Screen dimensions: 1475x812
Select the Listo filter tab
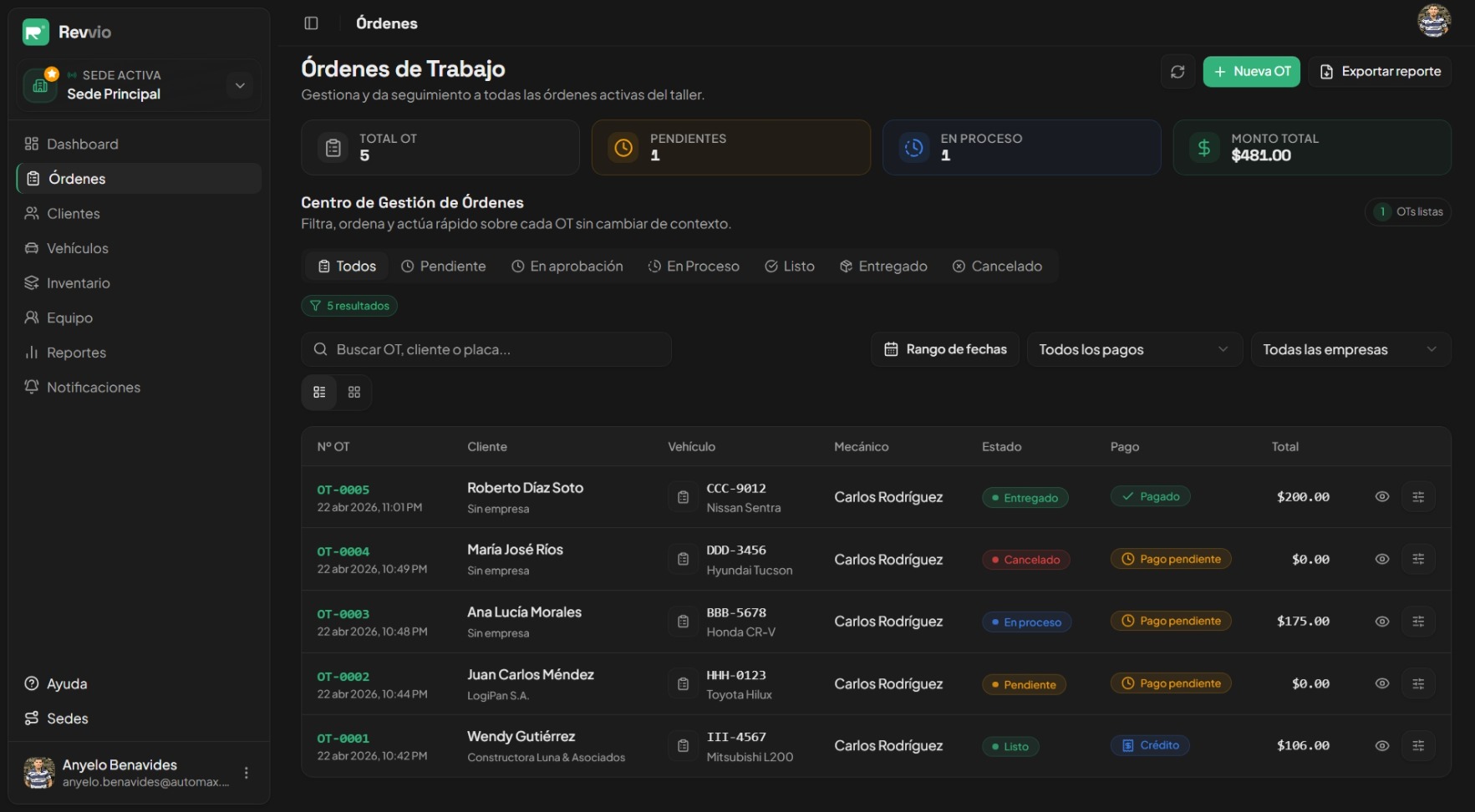point(790,266)
